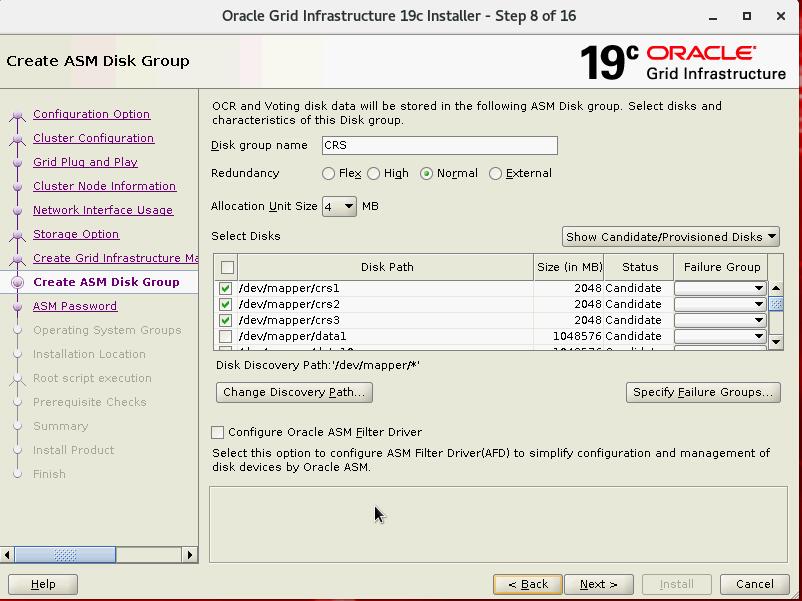Image resolution: width=802 pixels, height=601 pixels.
Task: Open Show Candidate/Provisioned Disks dropdown
Action: click(670, 237)
